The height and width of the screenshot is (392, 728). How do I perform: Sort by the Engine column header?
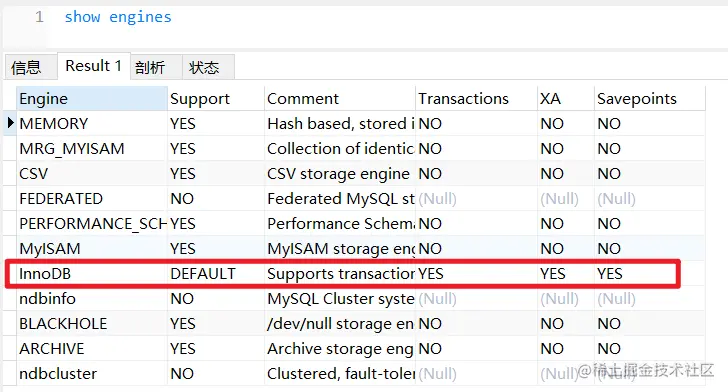click(x=92, y=98)
